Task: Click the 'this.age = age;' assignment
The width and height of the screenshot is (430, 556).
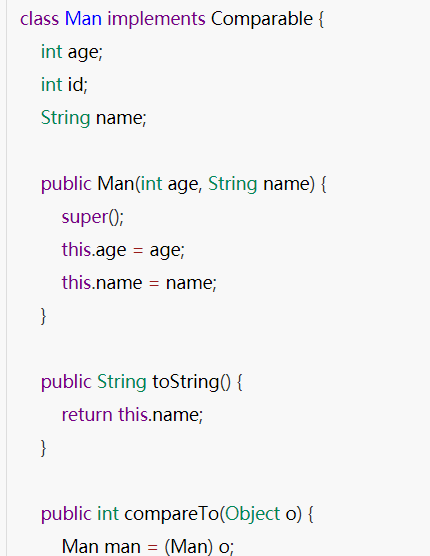Action: pos(123,250)
